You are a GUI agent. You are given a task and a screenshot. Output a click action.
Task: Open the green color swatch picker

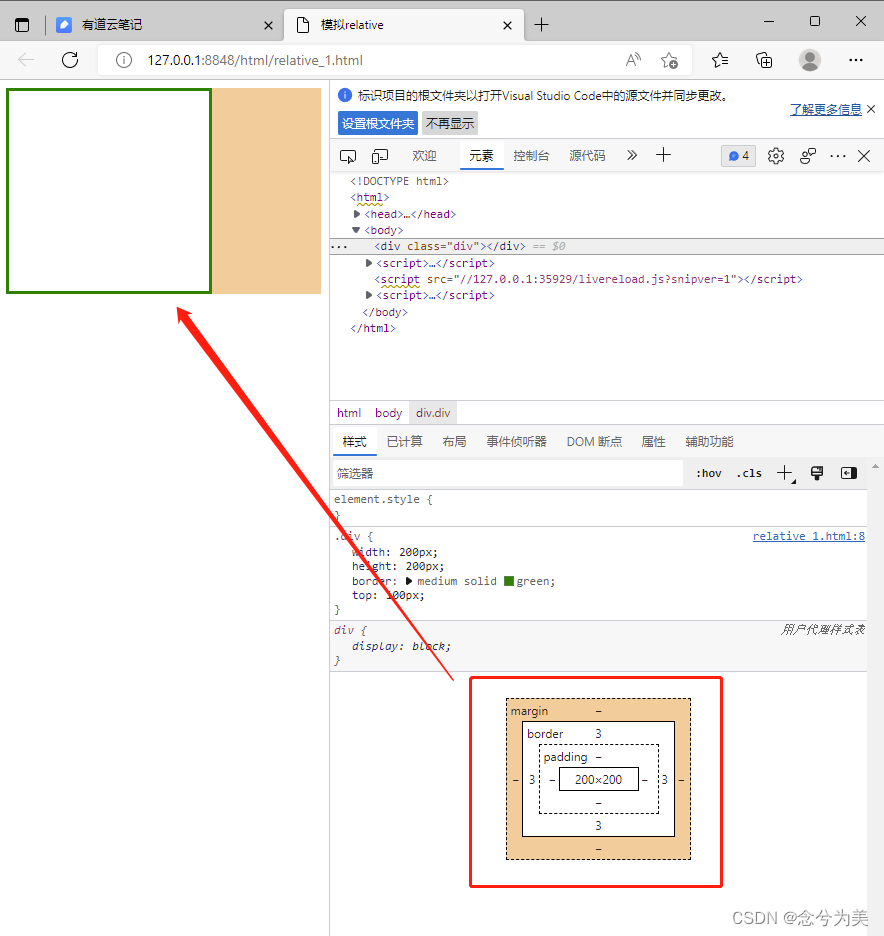pyautogui.click(x=509, y=581)
